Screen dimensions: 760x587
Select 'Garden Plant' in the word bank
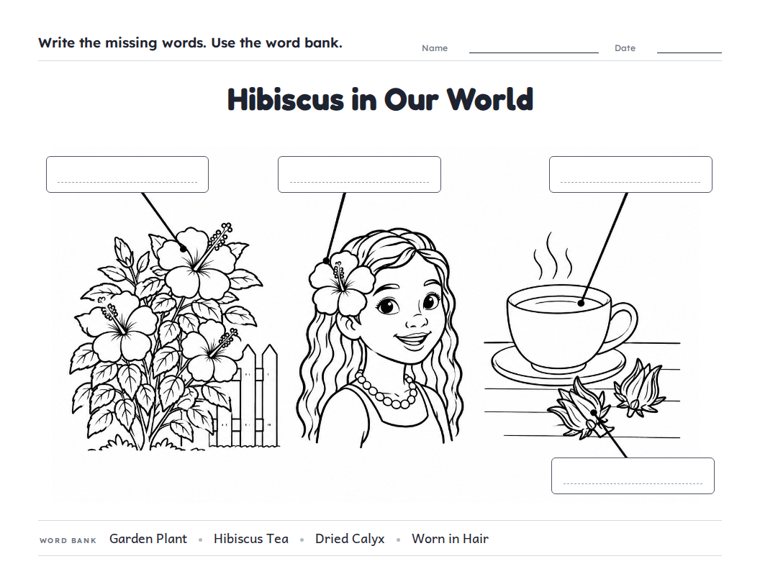click(148, 539)
